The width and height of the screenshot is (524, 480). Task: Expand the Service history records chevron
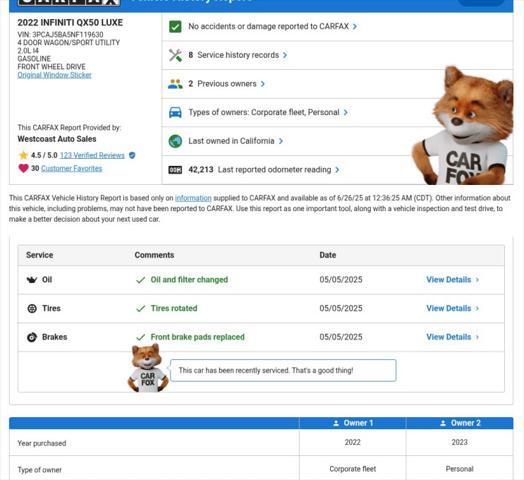click(x=285, y=55)
